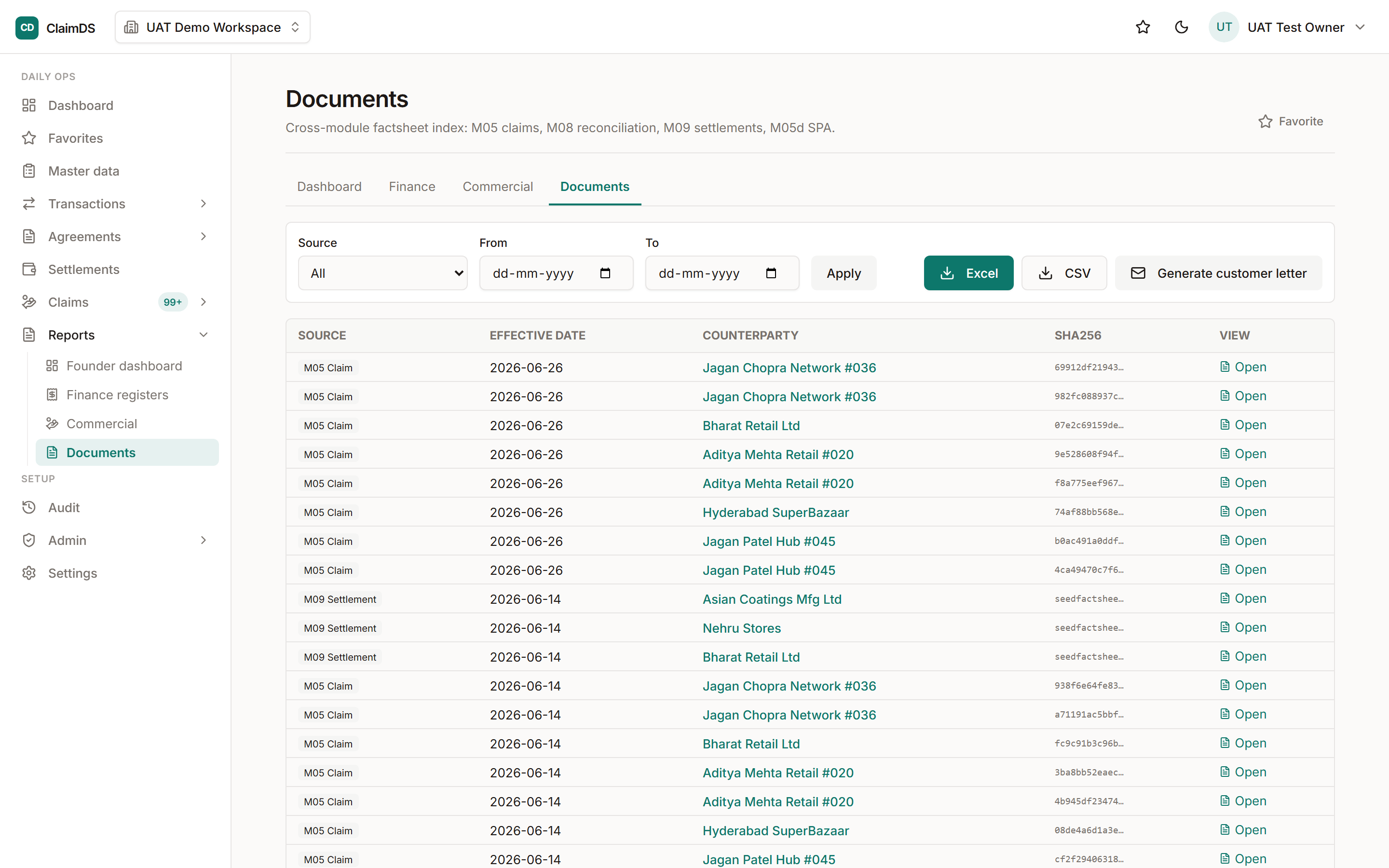Open the Nehru Stores counterparty link
This screenshot has height=868, width=1389.
(x=742, y=628)
